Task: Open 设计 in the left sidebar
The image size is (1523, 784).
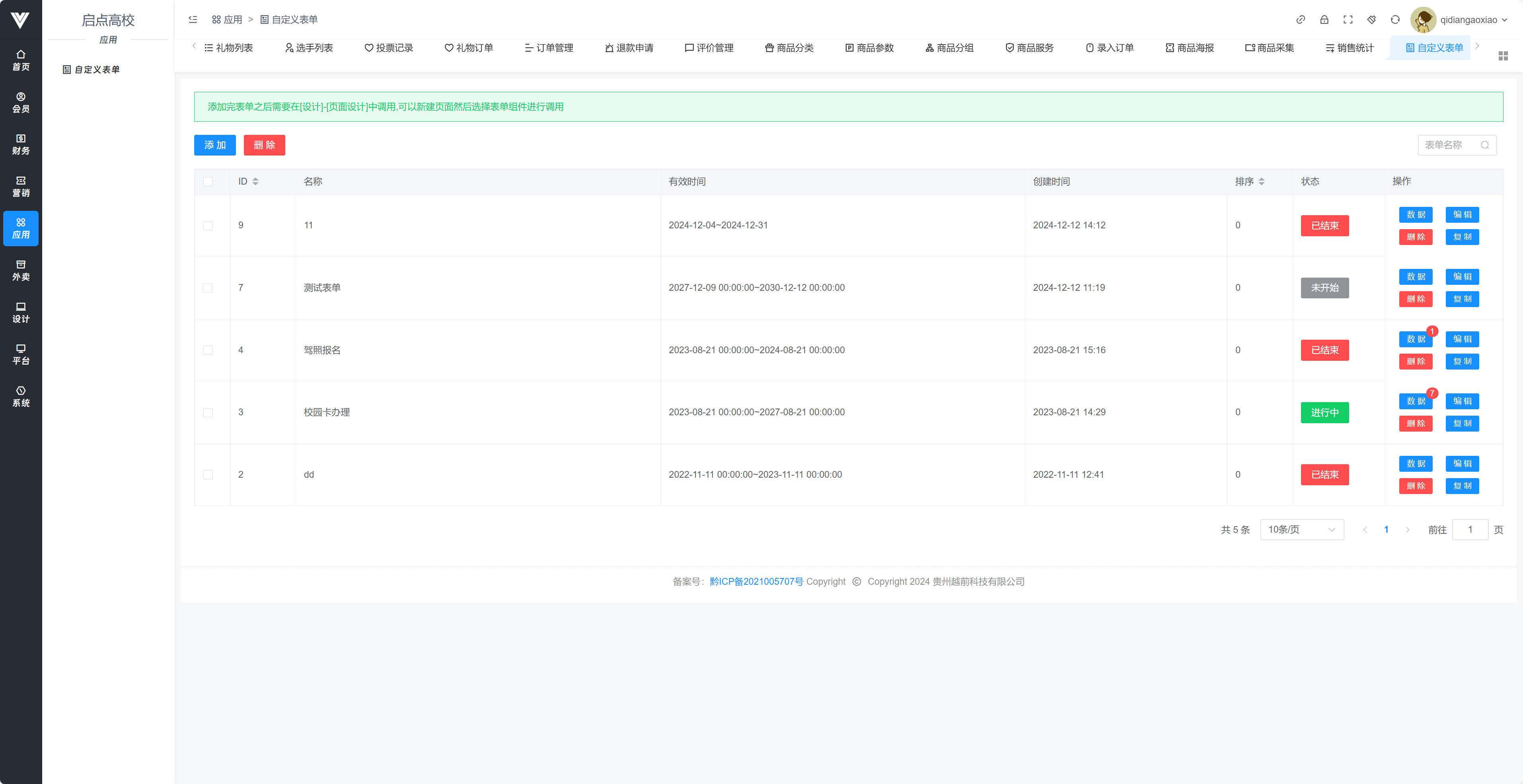Action: [x=21, y=312]
